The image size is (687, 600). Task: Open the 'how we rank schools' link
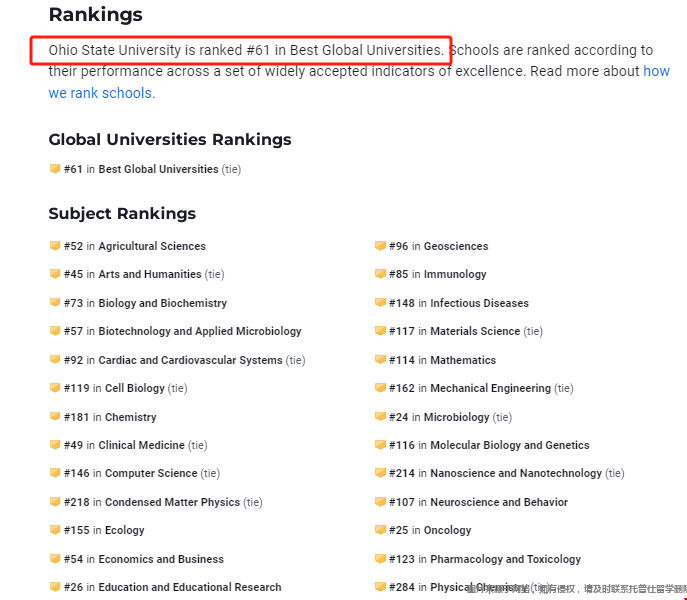coord(100,93)
